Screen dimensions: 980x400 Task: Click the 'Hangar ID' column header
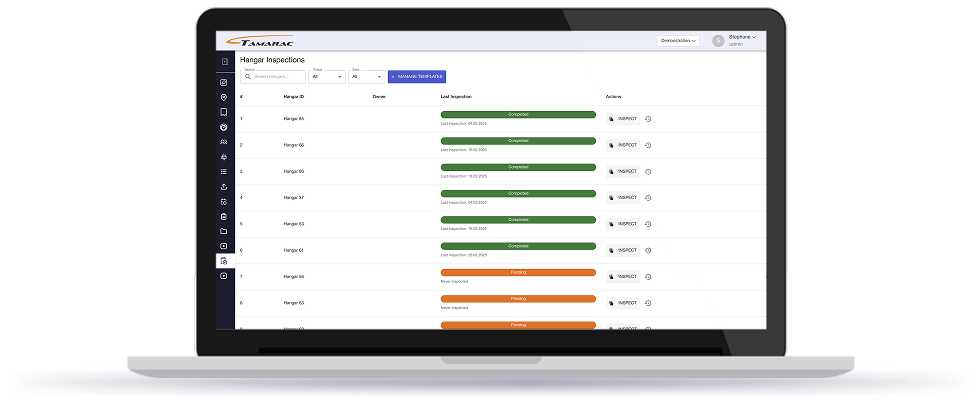pos(294,97)
